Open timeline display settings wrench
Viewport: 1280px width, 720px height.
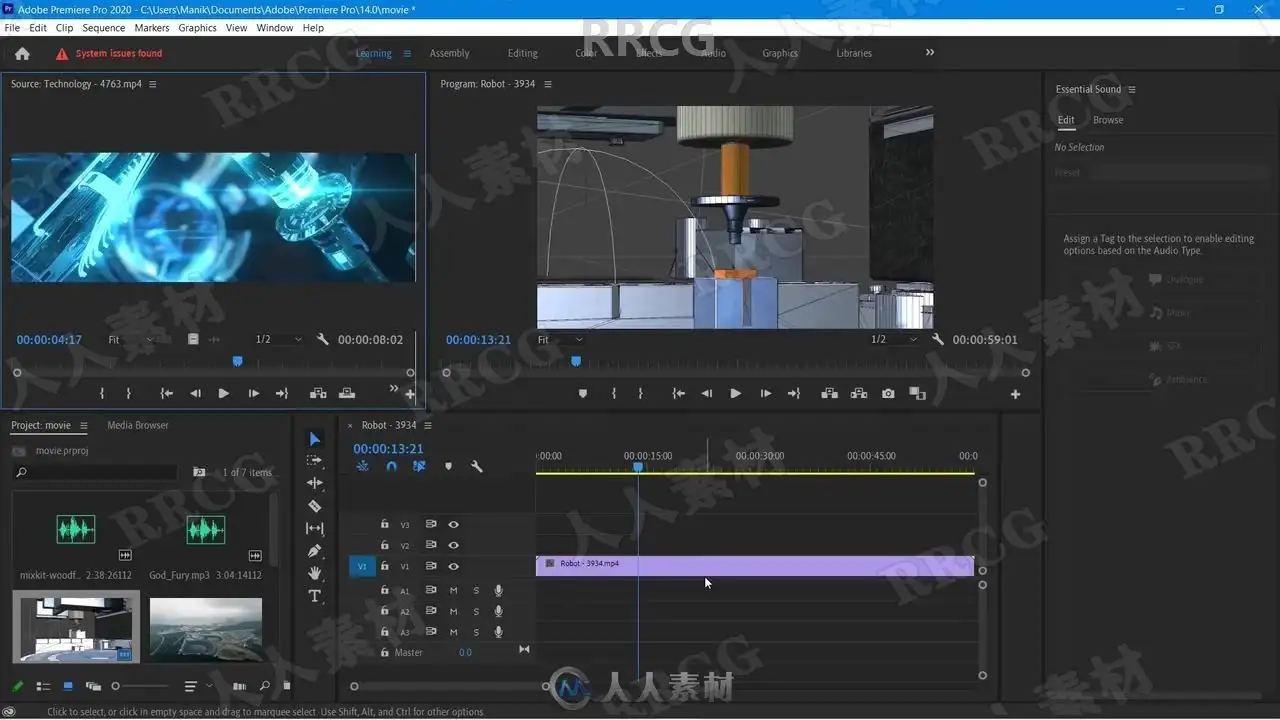[477, 466]
